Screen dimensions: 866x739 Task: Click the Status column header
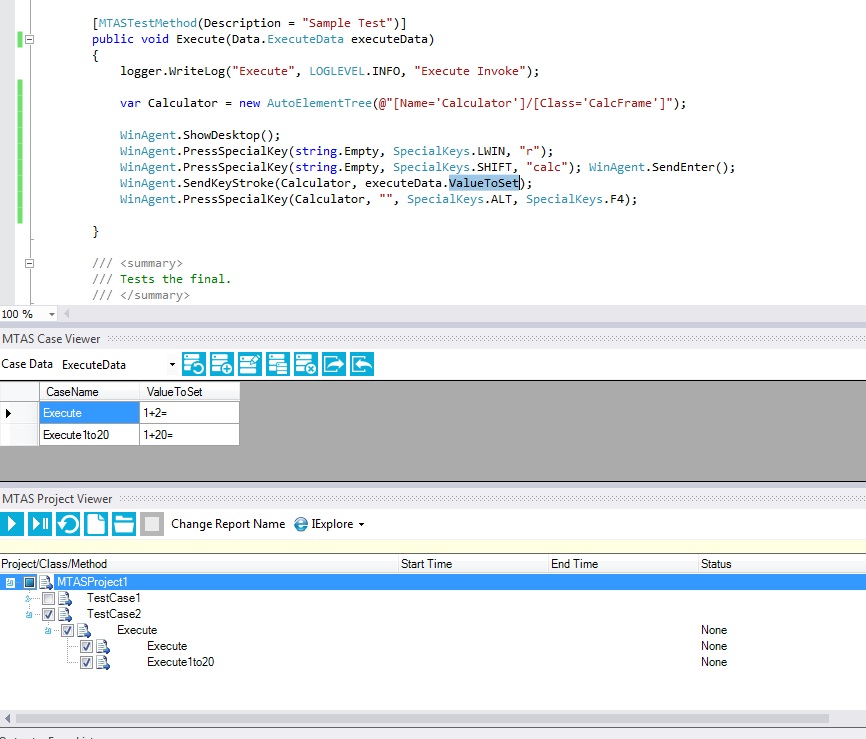(x=782, y=564)
